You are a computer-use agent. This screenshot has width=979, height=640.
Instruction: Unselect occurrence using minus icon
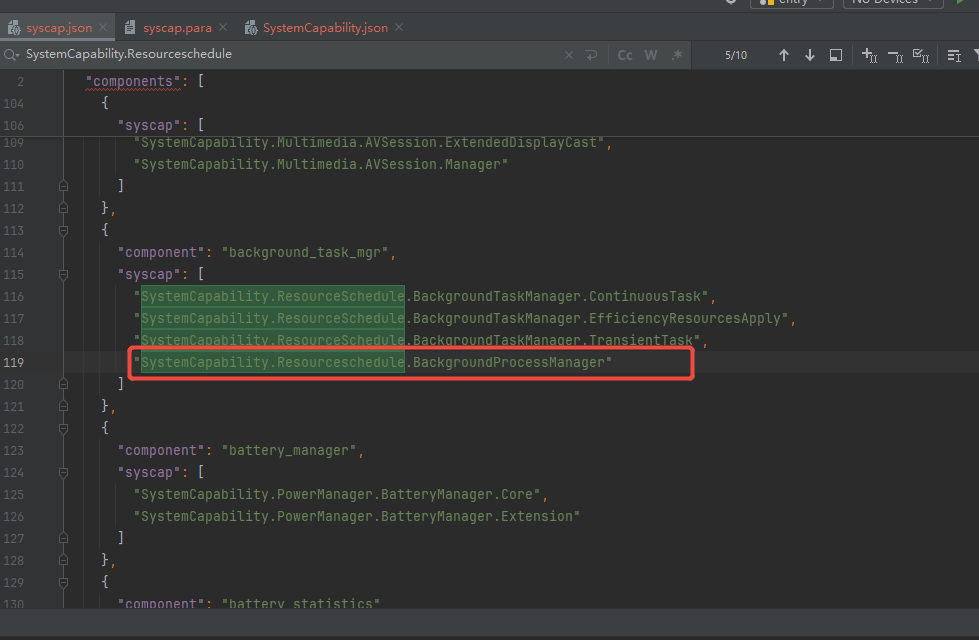pos(895,56)
